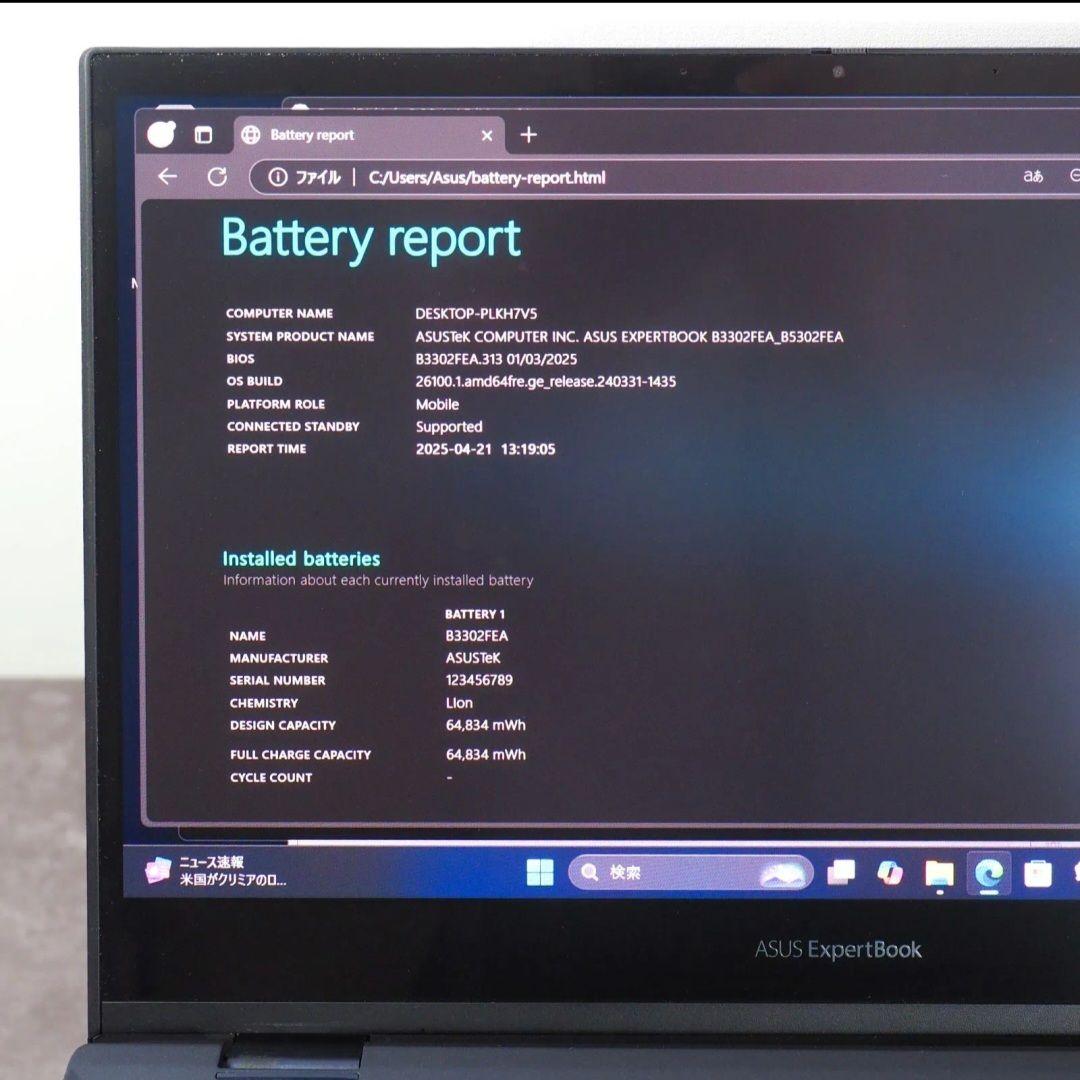Select the DESKTOP-PLKH7V5 computer name value

[476, 313]
